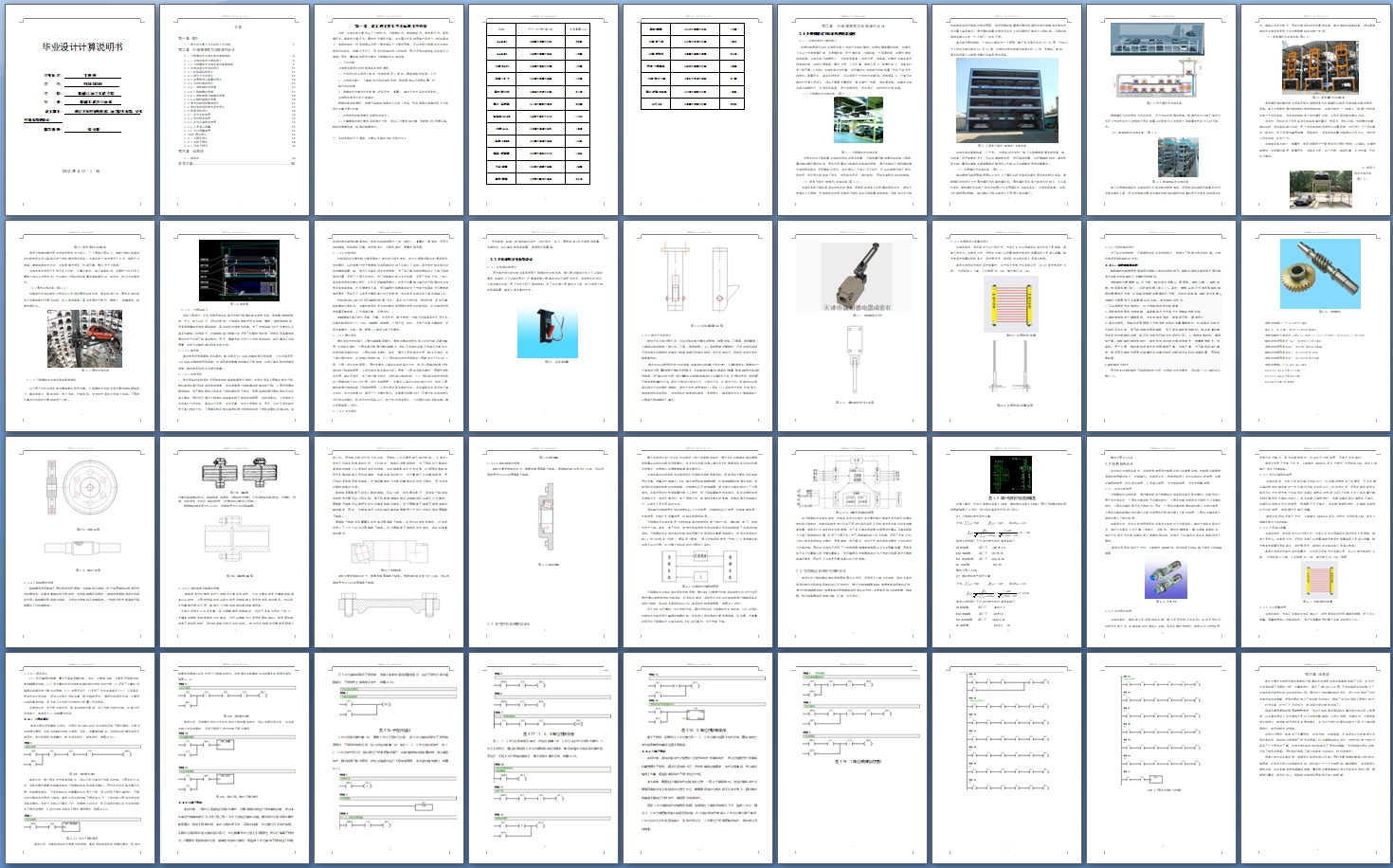1393x868 pixels.
Task: Open the first chapter text page after the contents
Action: (389, 110)
